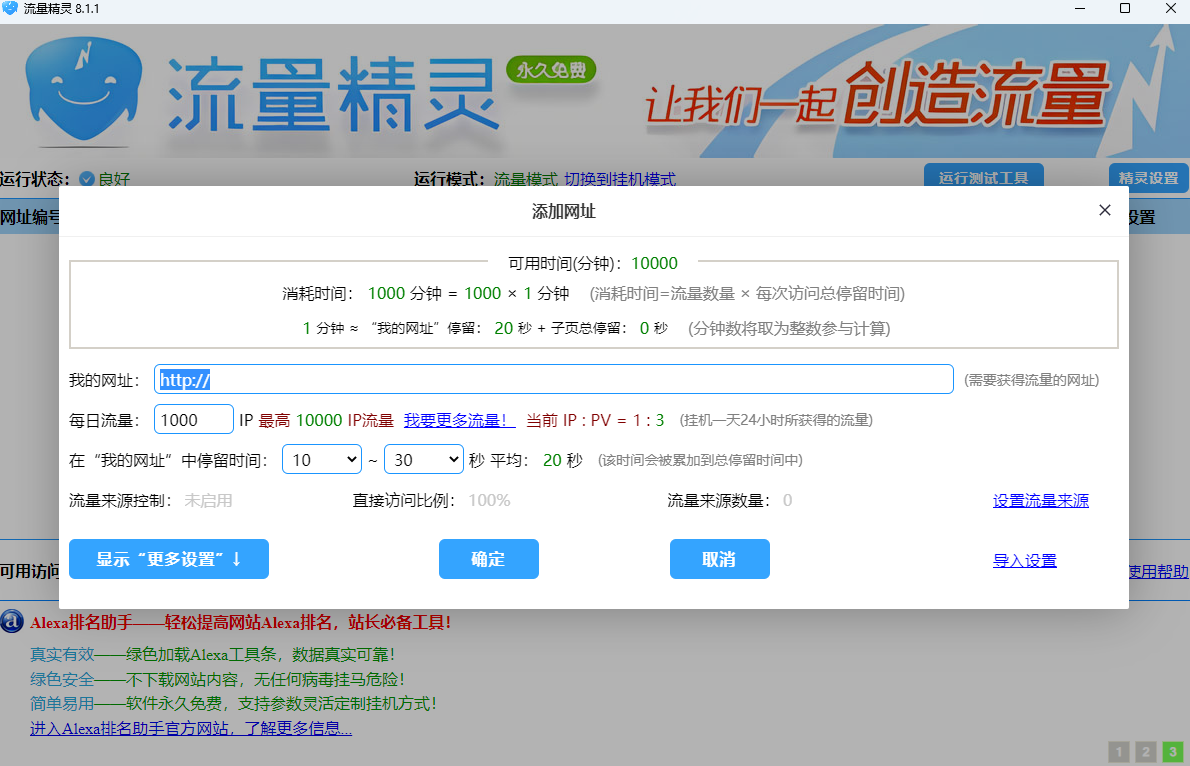Focus the 每日流量 input showing 1000
Image resolution: width=1190 pixels, height=766 pixels.
tap(194, 419)
